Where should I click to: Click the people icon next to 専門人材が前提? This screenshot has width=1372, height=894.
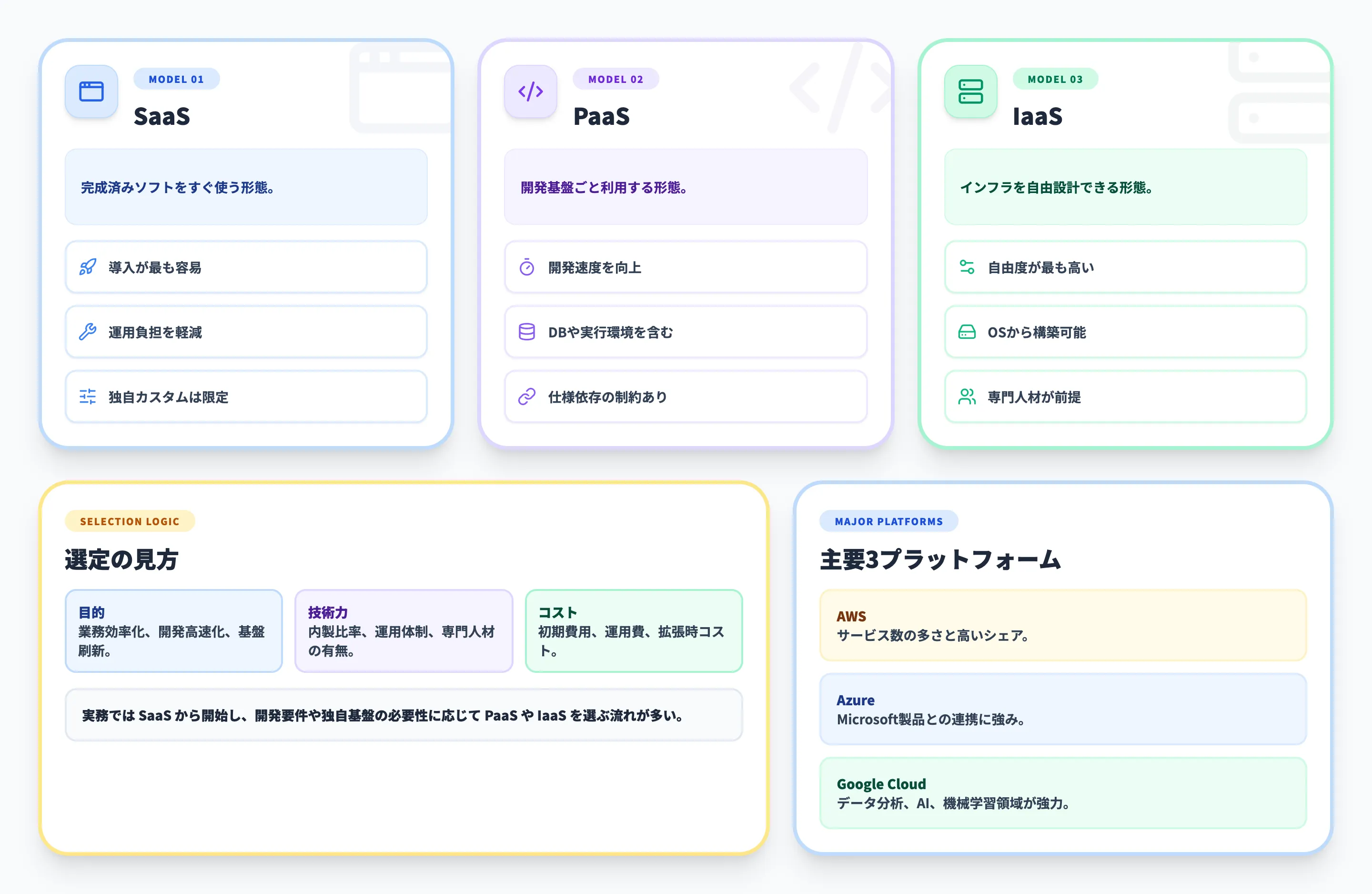[968, 397]
